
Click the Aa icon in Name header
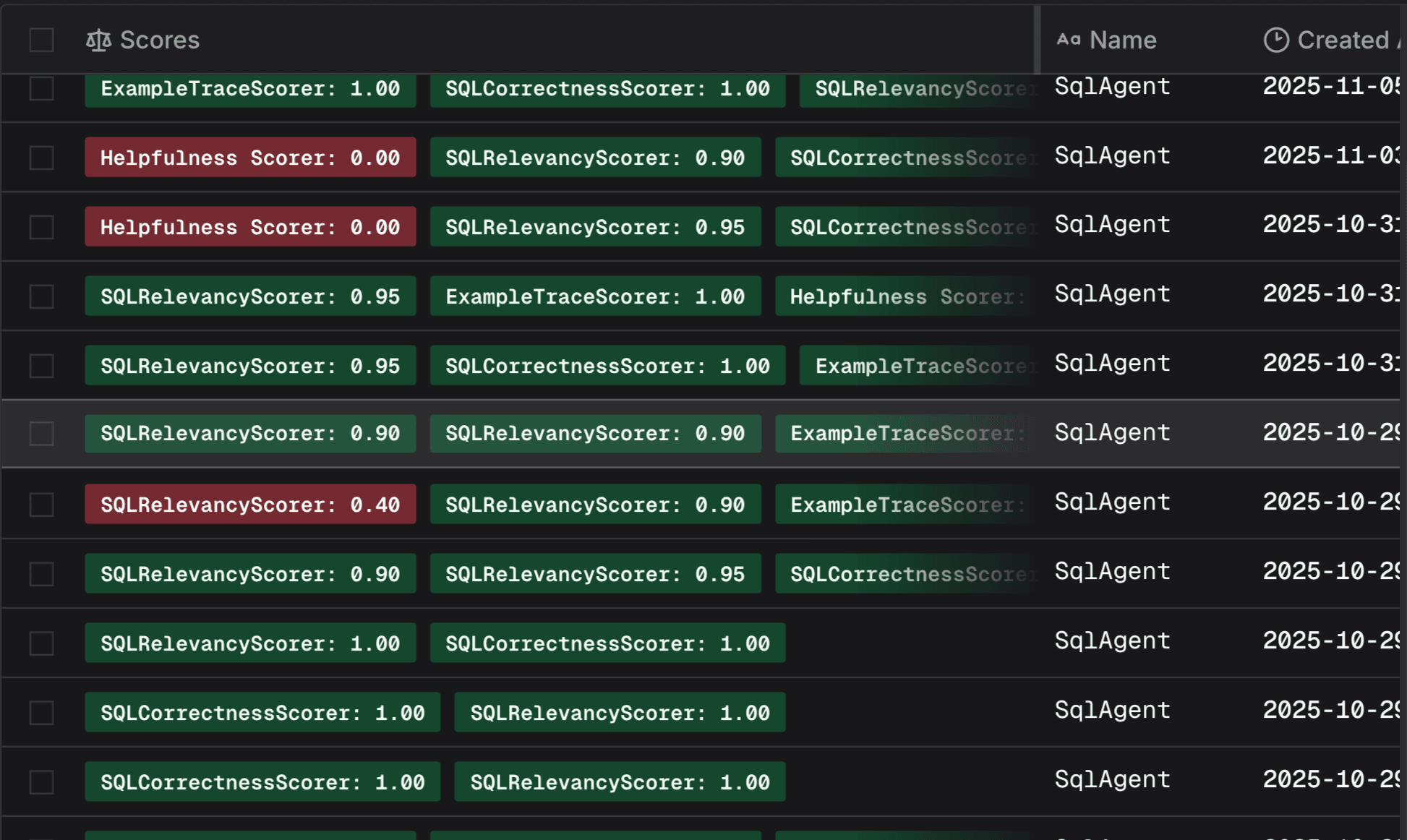(1068, 40)
